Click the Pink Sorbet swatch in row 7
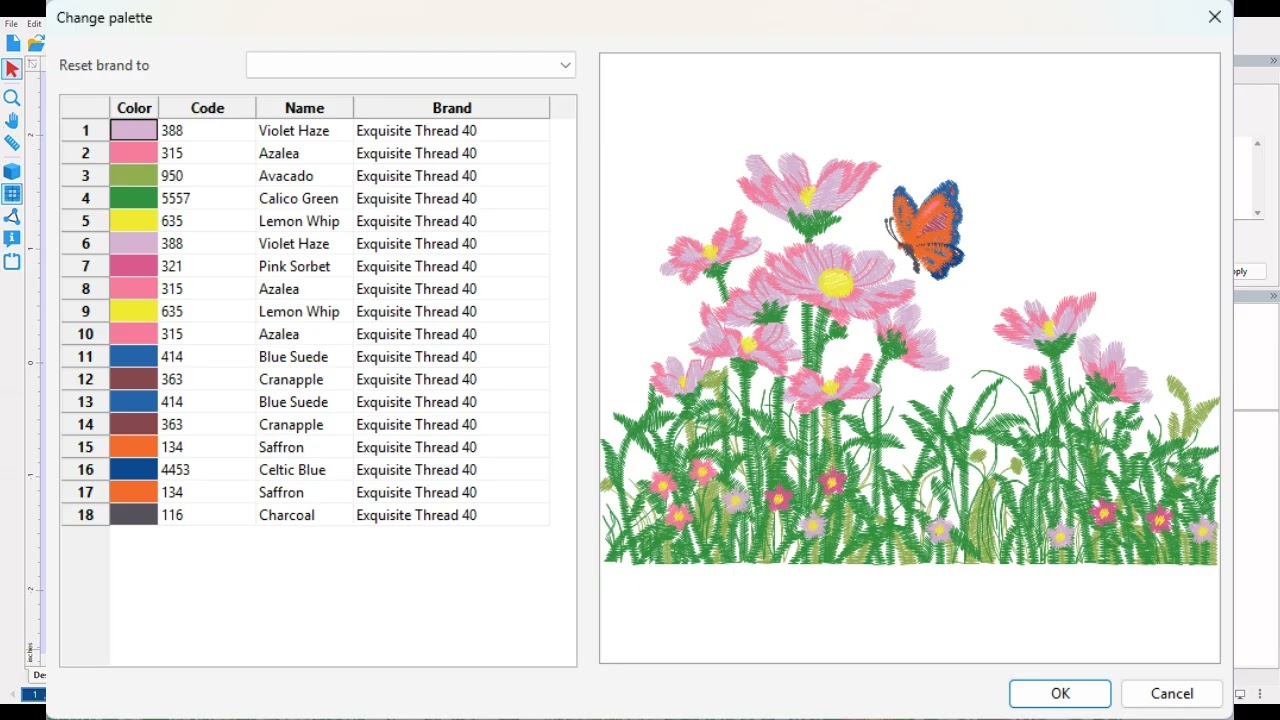Viewport: 1280px width, 720px height. coord(134,266)
